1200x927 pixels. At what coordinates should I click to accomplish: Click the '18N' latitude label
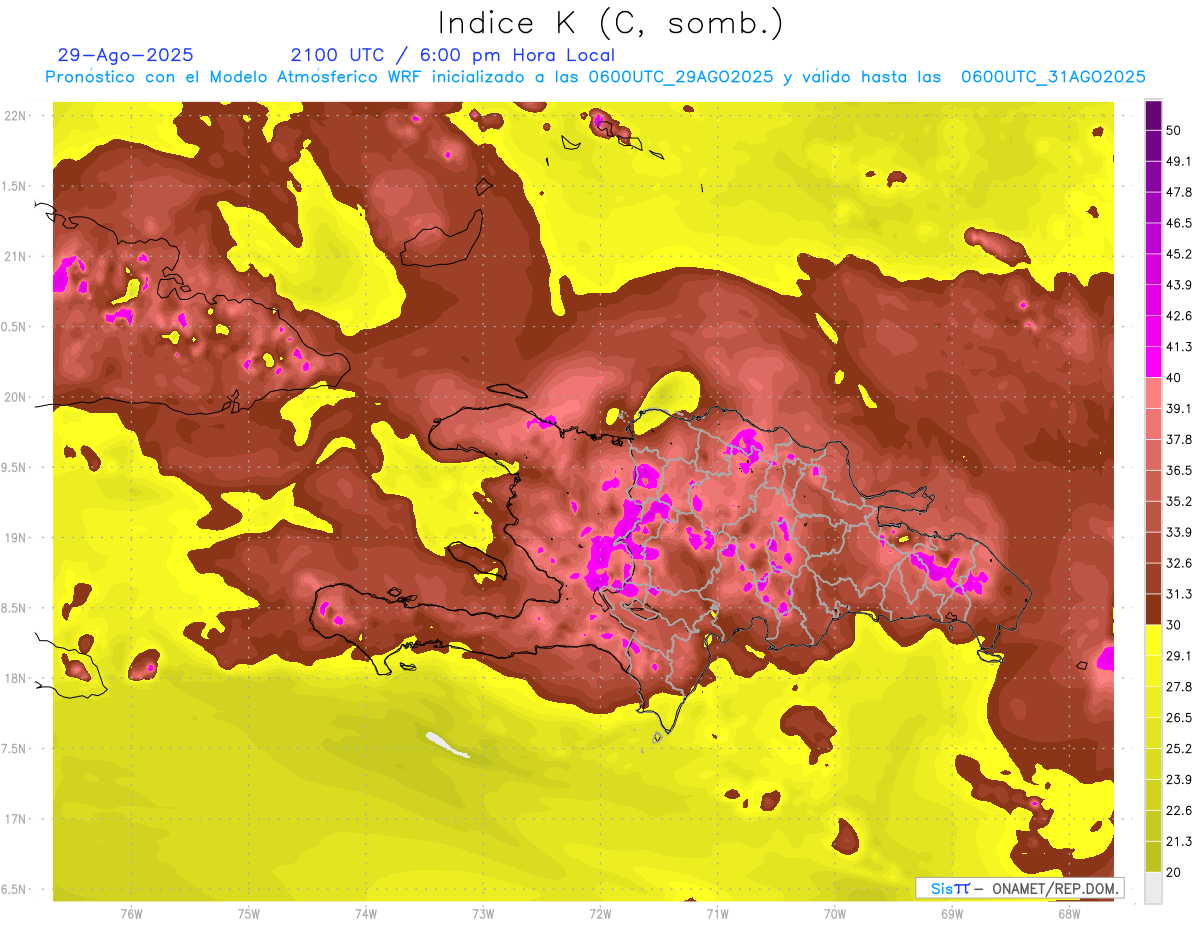[15, 679]
